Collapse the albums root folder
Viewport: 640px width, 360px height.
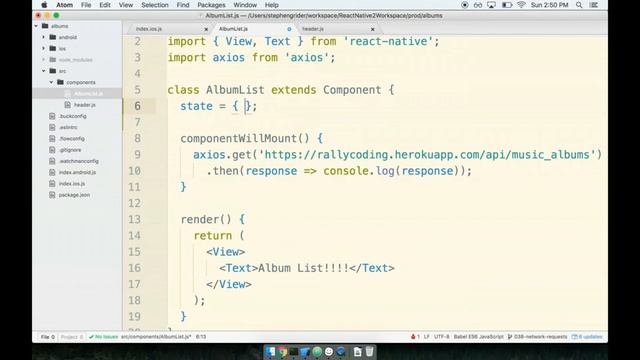36,26
